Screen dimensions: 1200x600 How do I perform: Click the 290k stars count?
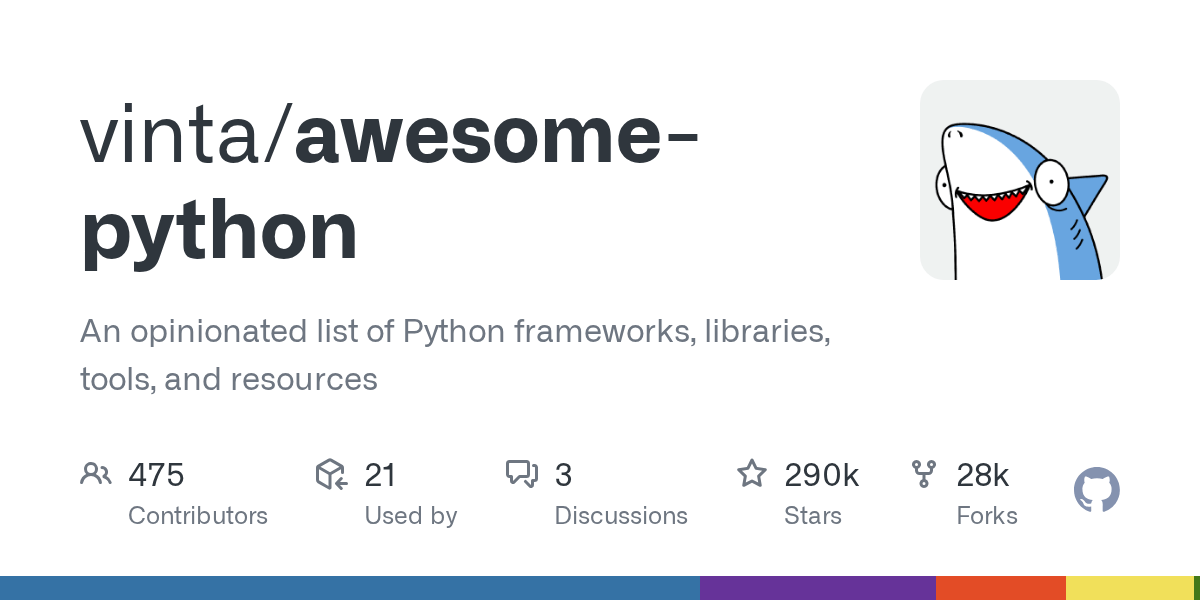[x=821, y=475]
